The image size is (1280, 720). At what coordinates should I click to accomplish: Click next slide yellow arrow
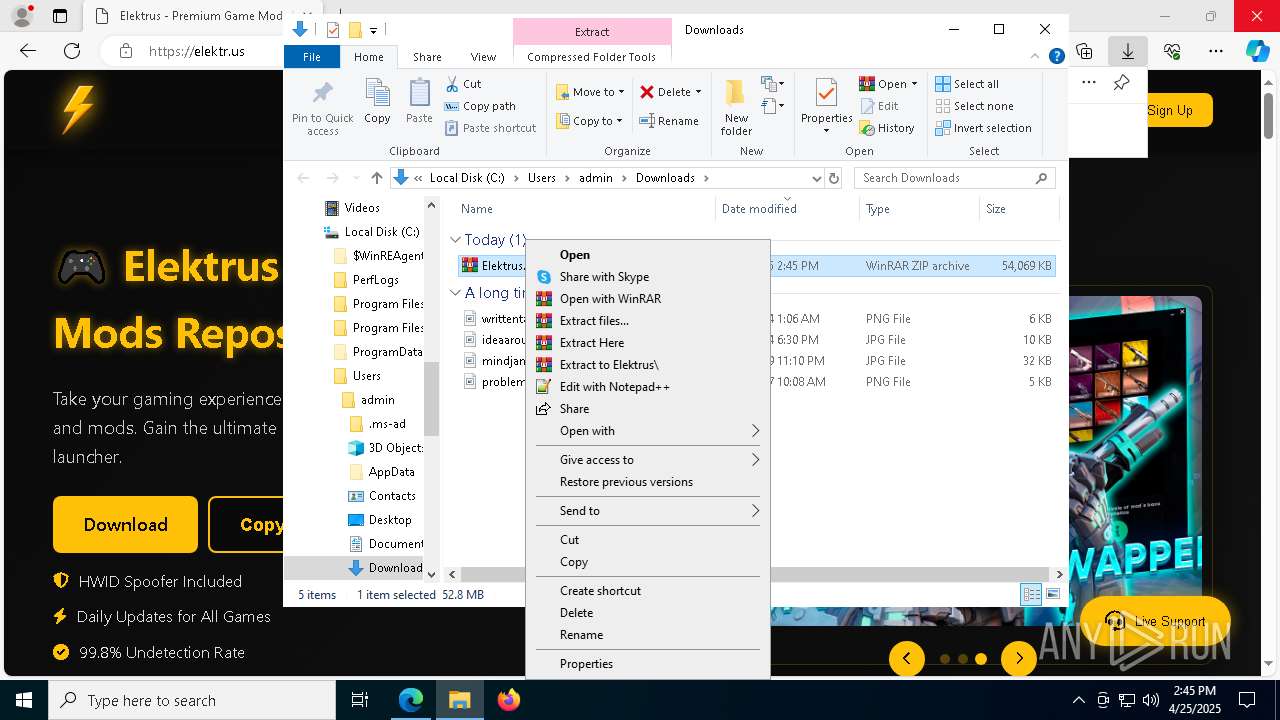click(1019, 658)
